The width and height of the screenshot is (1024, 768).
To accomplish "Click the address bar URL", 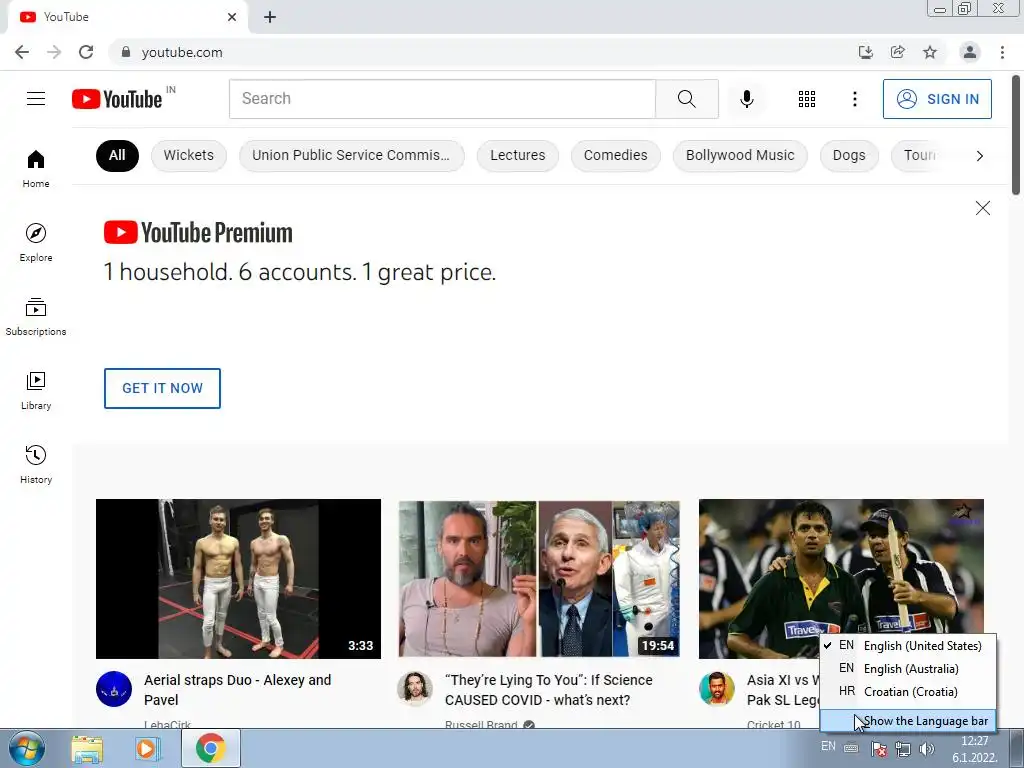I will [x=182, y=52].
